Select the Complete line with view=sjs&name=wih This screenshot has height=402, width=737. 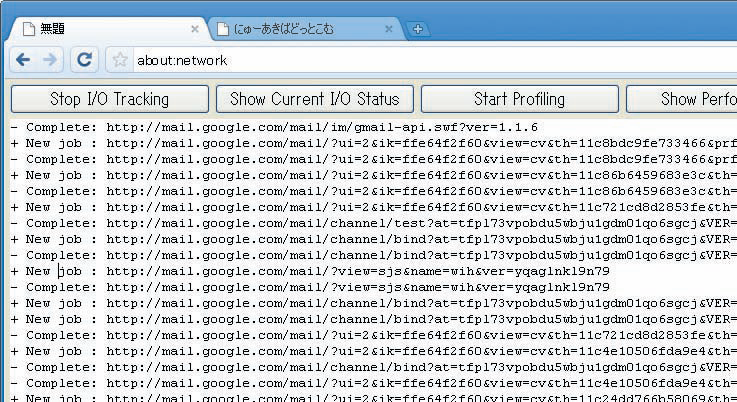(x=310, y=287)
